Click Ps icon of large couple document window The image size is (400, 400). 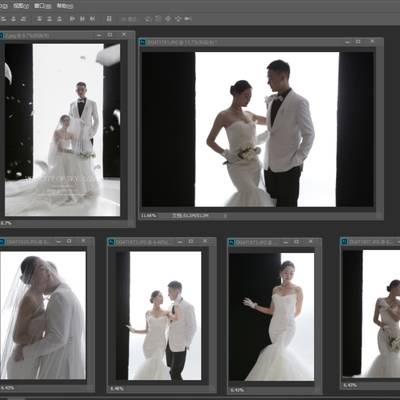tap(143, 42)
